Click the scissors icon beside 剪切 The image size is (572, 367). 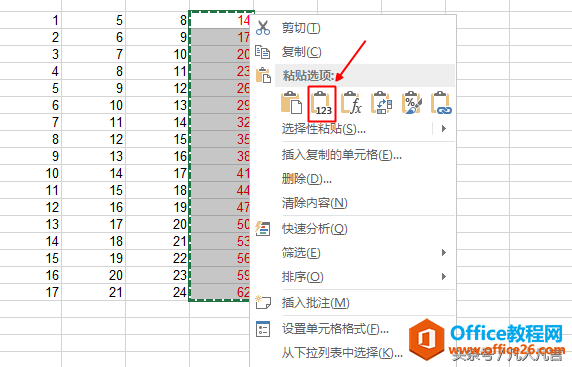pyautogui.click(x=263, y=28)
